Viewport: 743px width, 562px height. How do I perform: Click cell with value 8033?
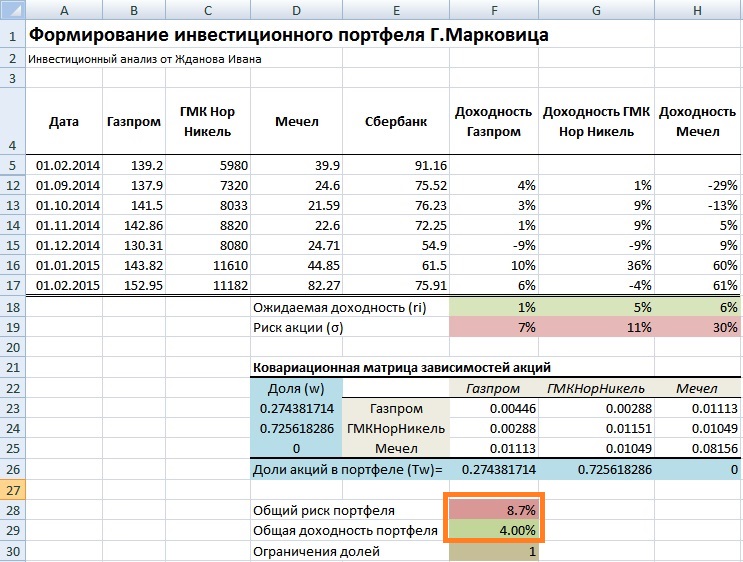coord(208,206)
